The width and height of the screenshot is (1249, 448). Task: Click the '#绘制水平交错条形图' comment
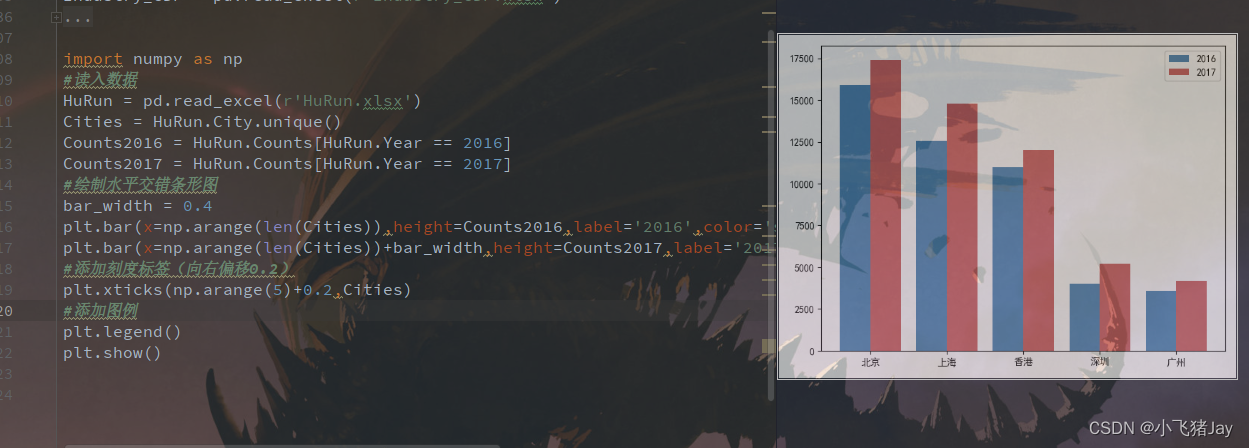[x=140, y=185]
